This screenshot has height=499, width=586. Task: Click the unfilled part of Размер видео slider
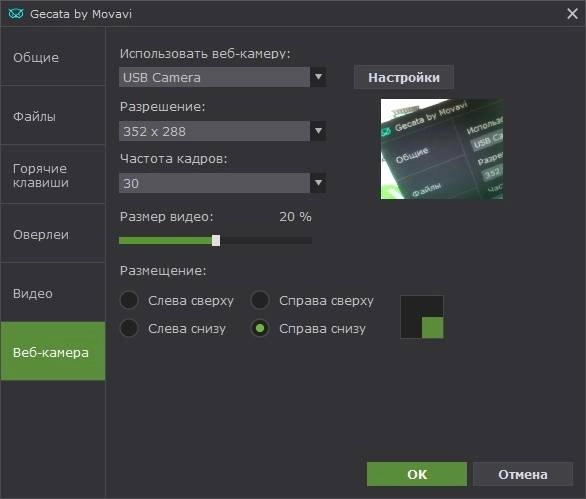click(x=266, y=240)
